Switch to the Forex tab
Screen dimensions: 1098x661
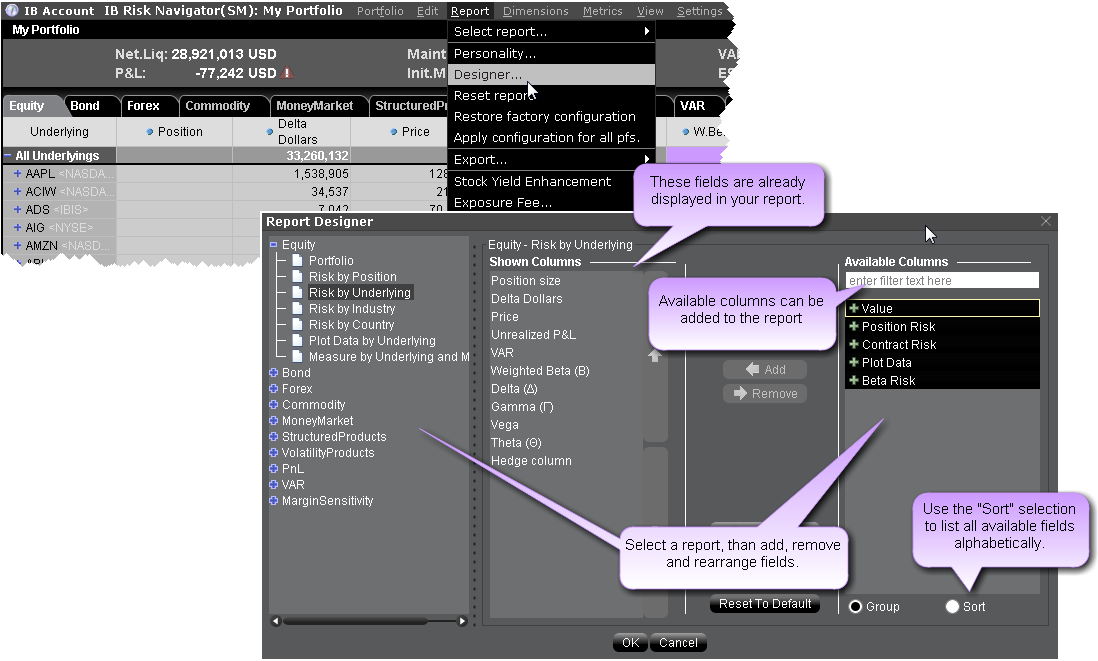(143, 106)
